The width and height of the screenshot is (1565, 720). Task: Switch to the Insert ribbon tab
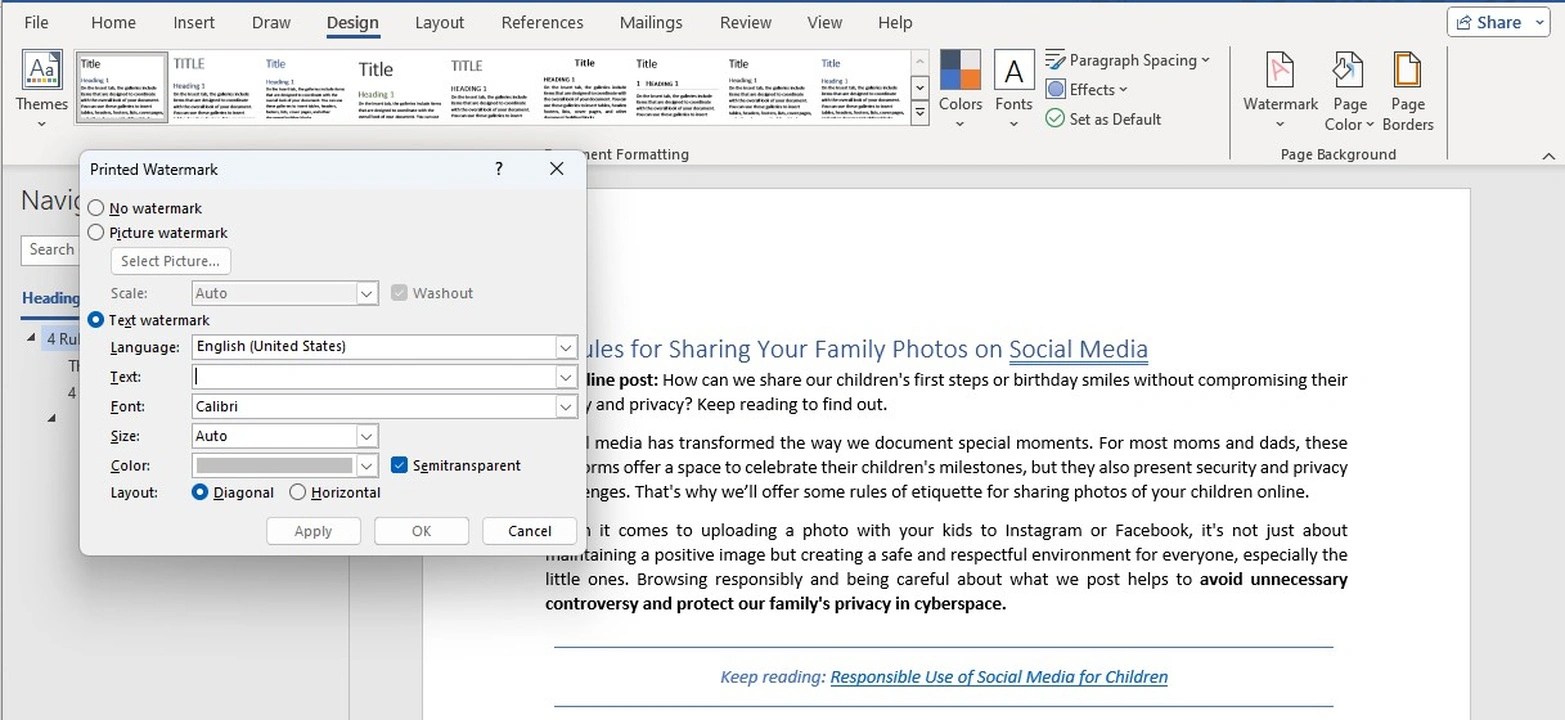(x=193, y=22)
